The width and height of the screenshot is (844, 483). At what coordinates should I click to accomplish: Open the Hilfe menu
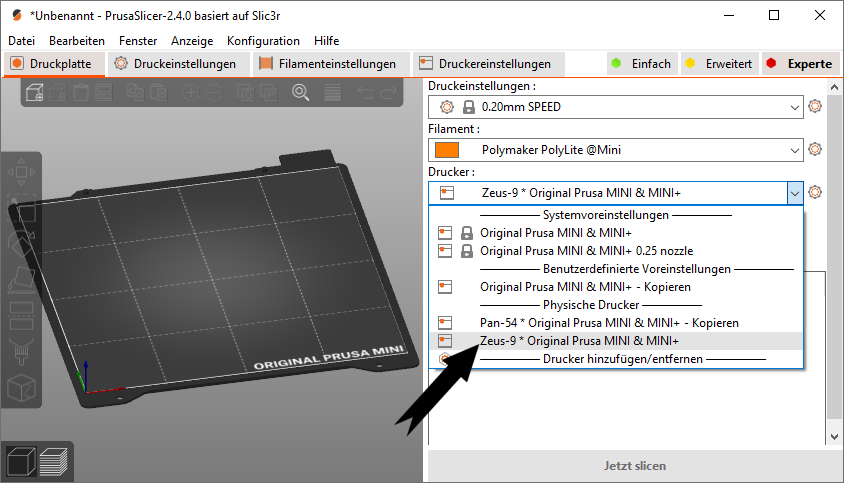click(327, 41)
